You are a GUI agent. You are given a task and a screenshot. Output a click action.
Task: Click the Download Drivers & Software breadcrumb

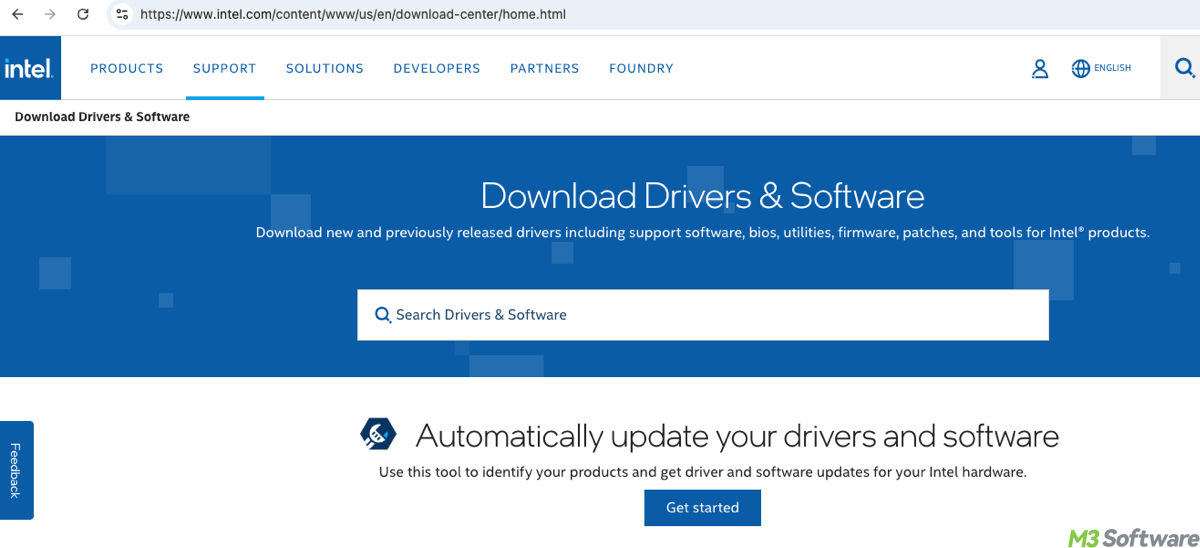click(102, 117)
